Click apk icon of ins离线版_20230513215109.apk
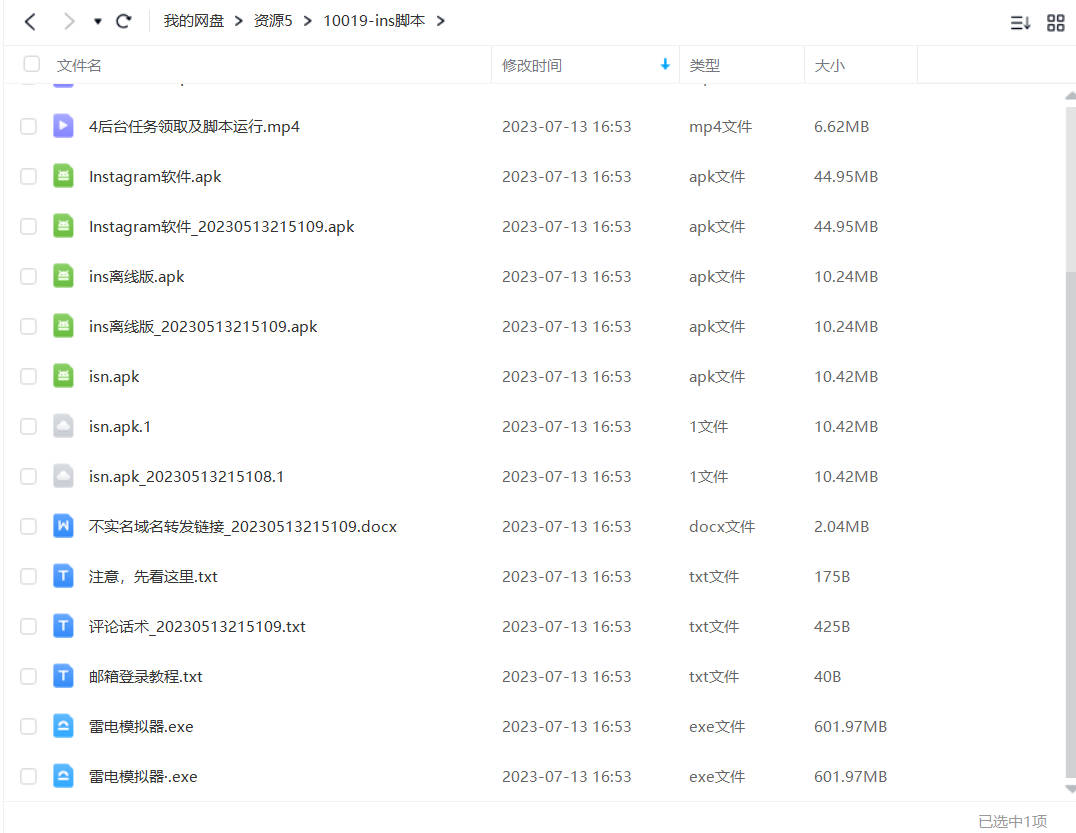 point(63,326)
